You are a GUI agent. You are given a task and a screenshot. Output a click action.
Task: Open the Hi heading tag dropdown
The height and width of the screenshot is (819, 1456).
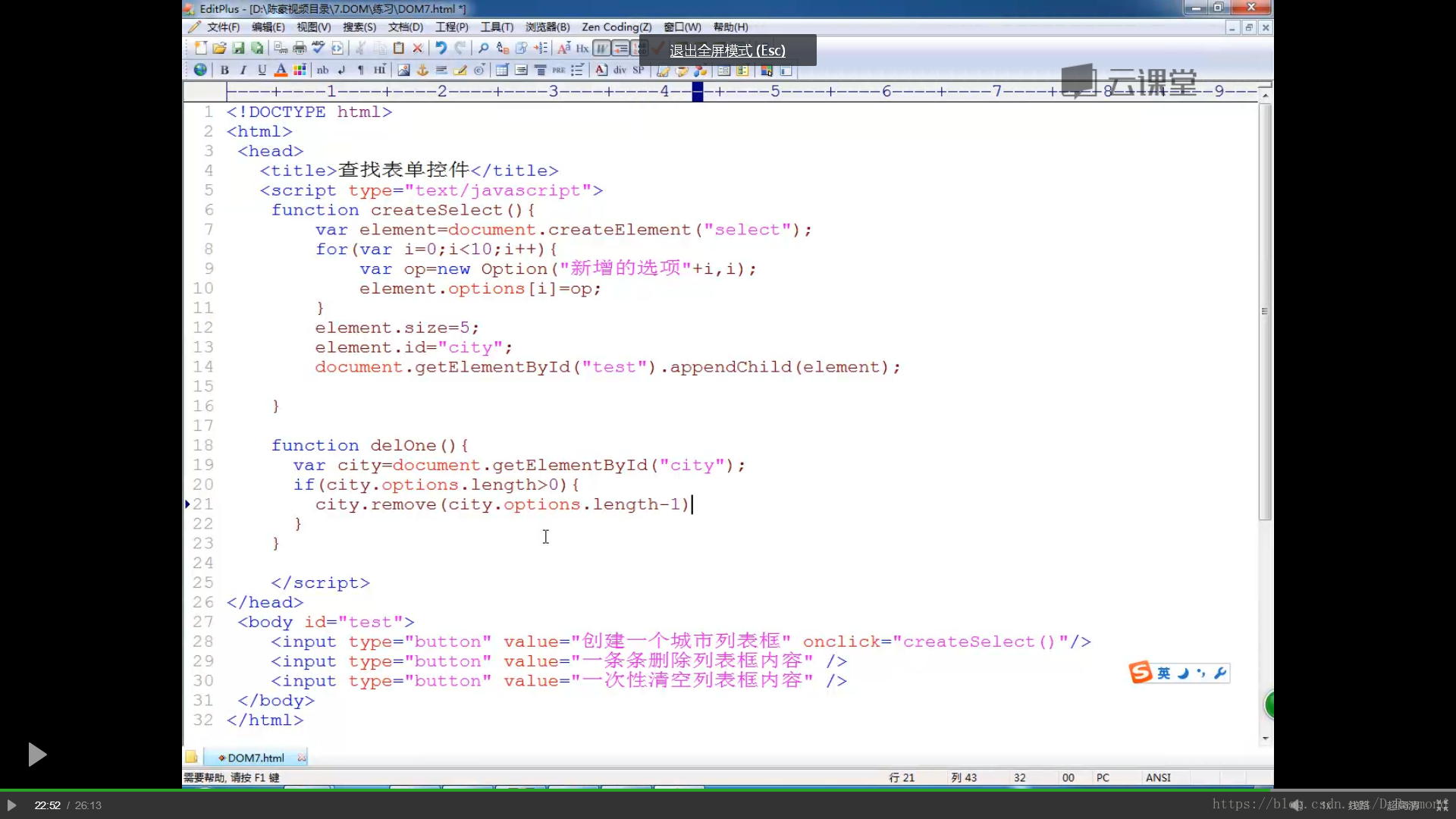(379, 70)
